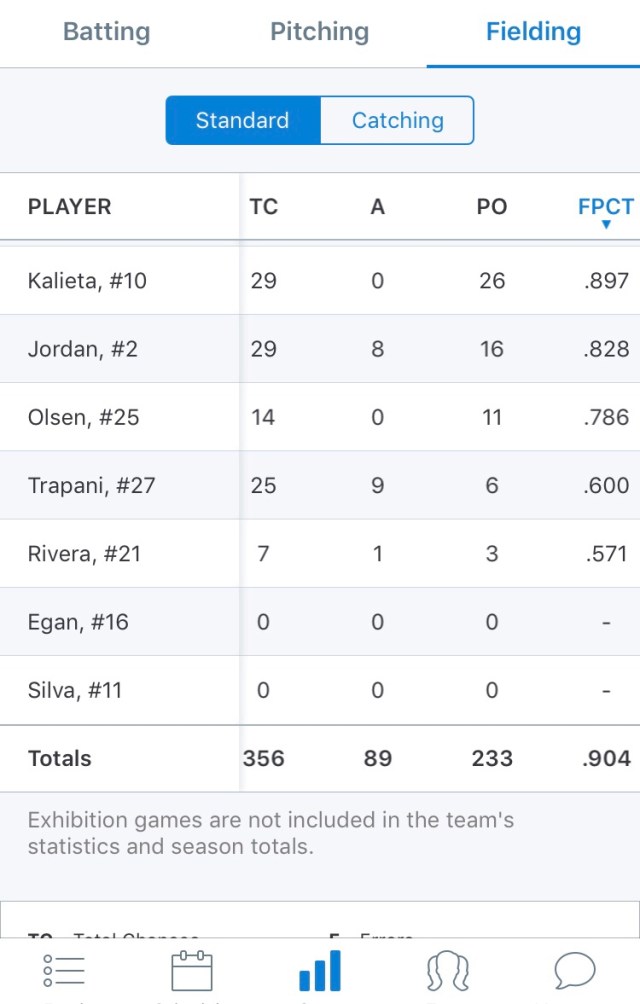Open the schedule calendar icon
Image resolution: width=640 pixels, height=1004 pixels.
click(192, 971)
